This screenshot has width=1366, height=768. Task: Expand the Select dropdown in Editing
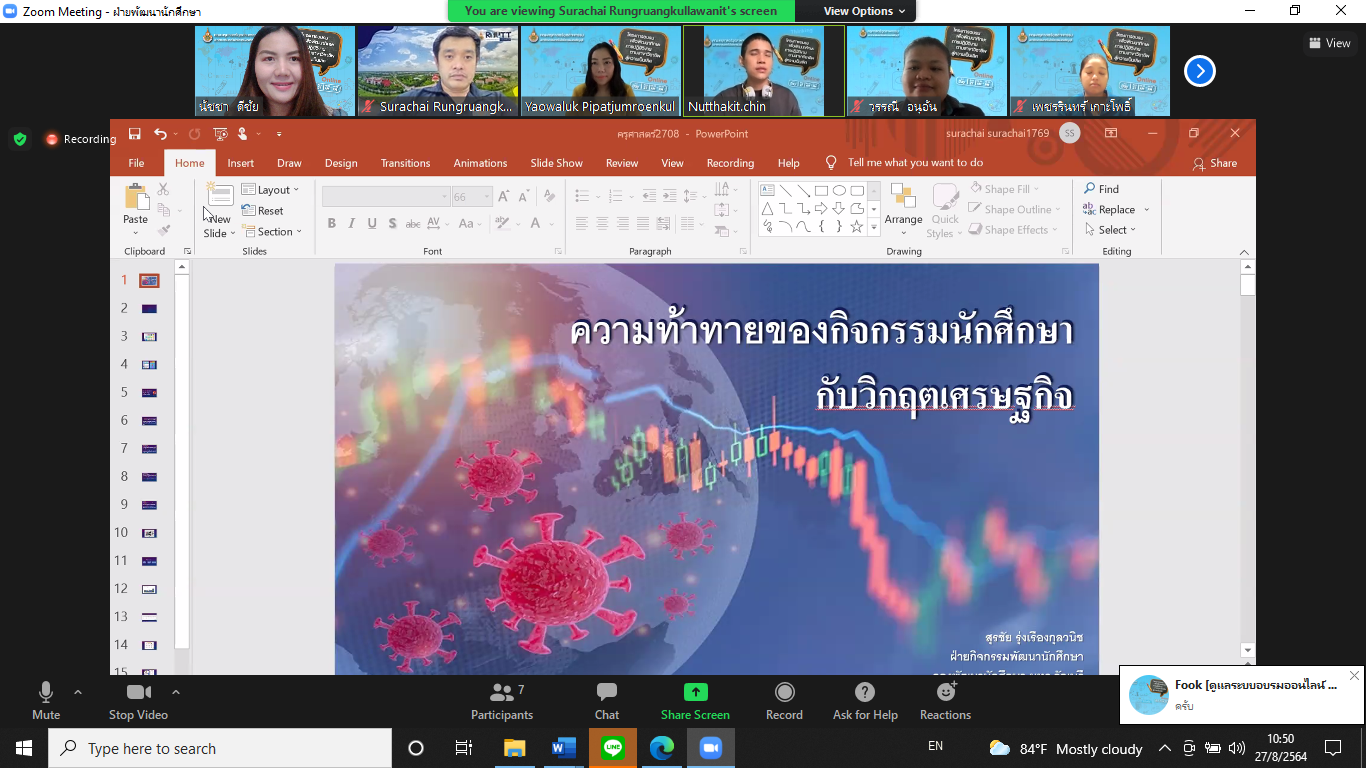click(1110, 230)
